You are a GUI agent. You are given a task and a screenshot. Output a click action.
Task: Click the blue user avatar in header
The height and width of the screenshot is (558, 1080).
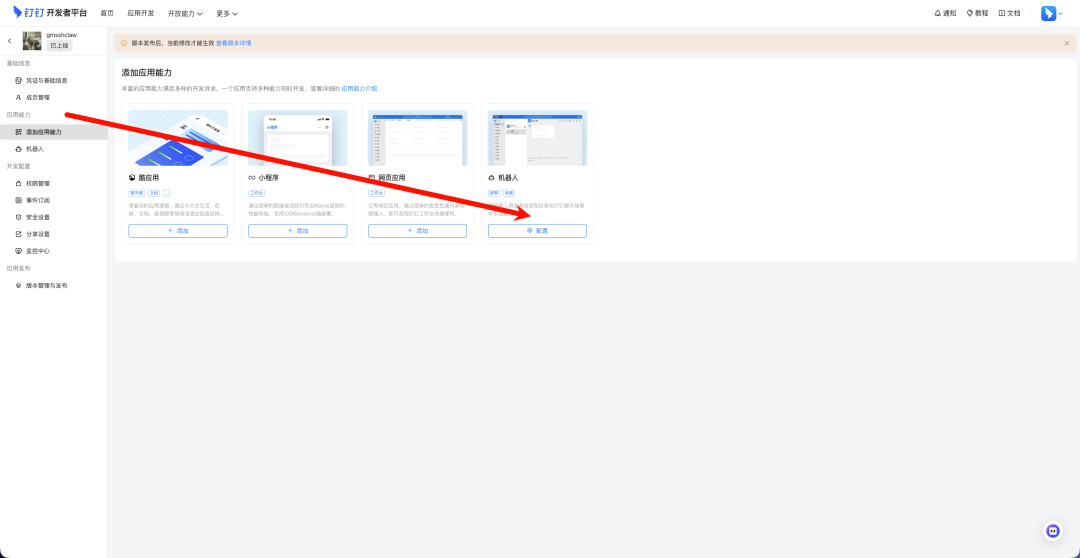point(1048,13)
